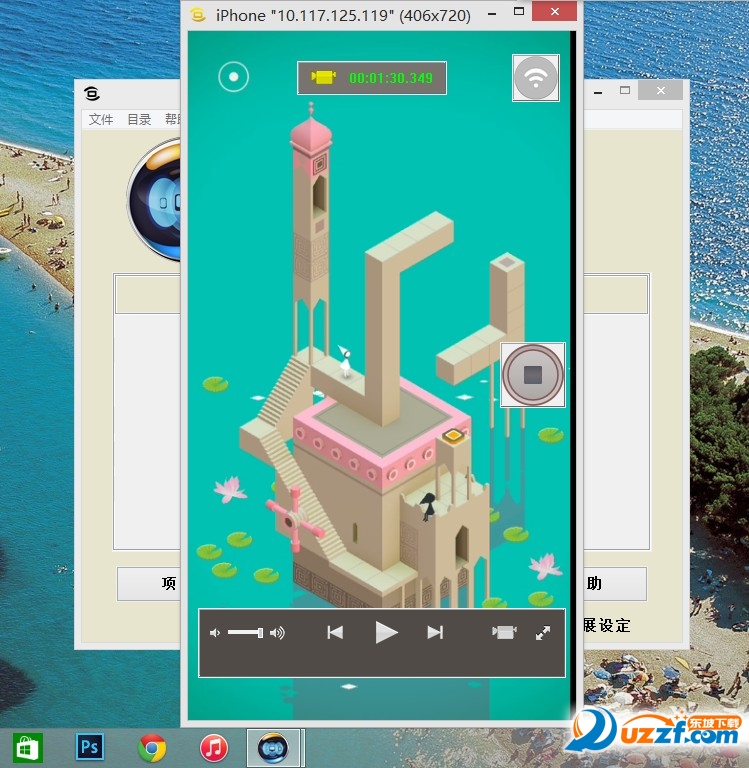Stop recording with the round stop button
This screenshot has width=749, height=768.
(533, 375)
